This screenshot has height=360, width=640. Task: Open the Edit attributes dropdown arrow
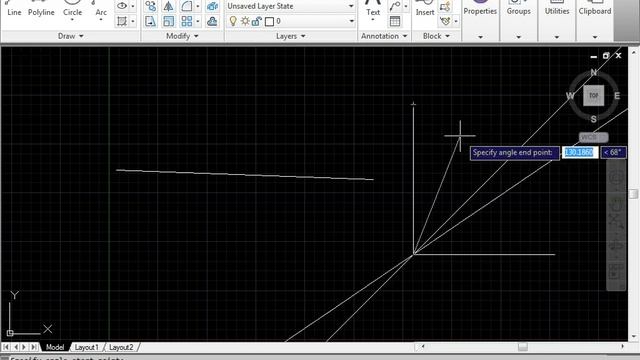[456, 21]
